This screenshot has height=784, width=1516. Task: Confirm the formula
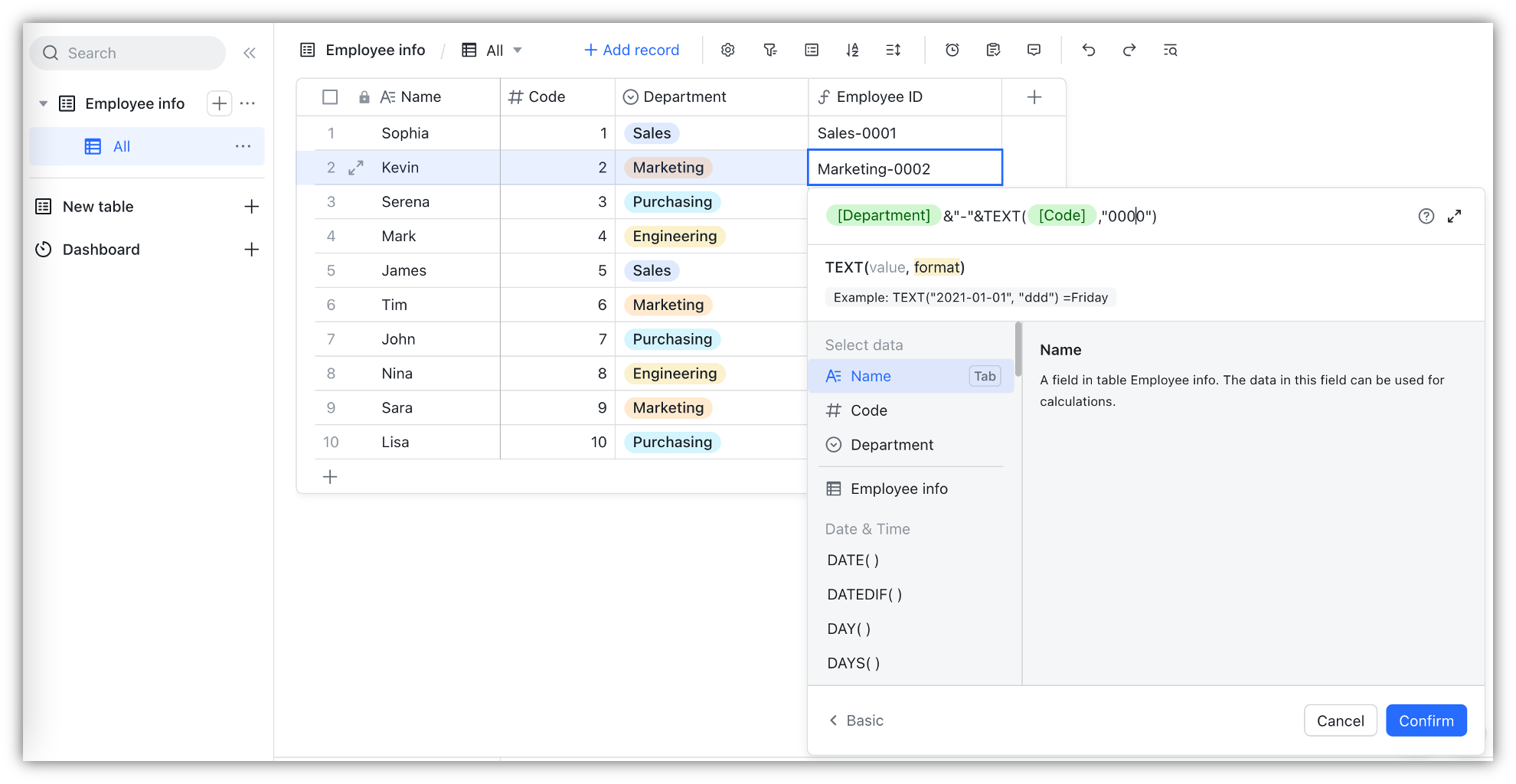click(x=1426, y=720)
